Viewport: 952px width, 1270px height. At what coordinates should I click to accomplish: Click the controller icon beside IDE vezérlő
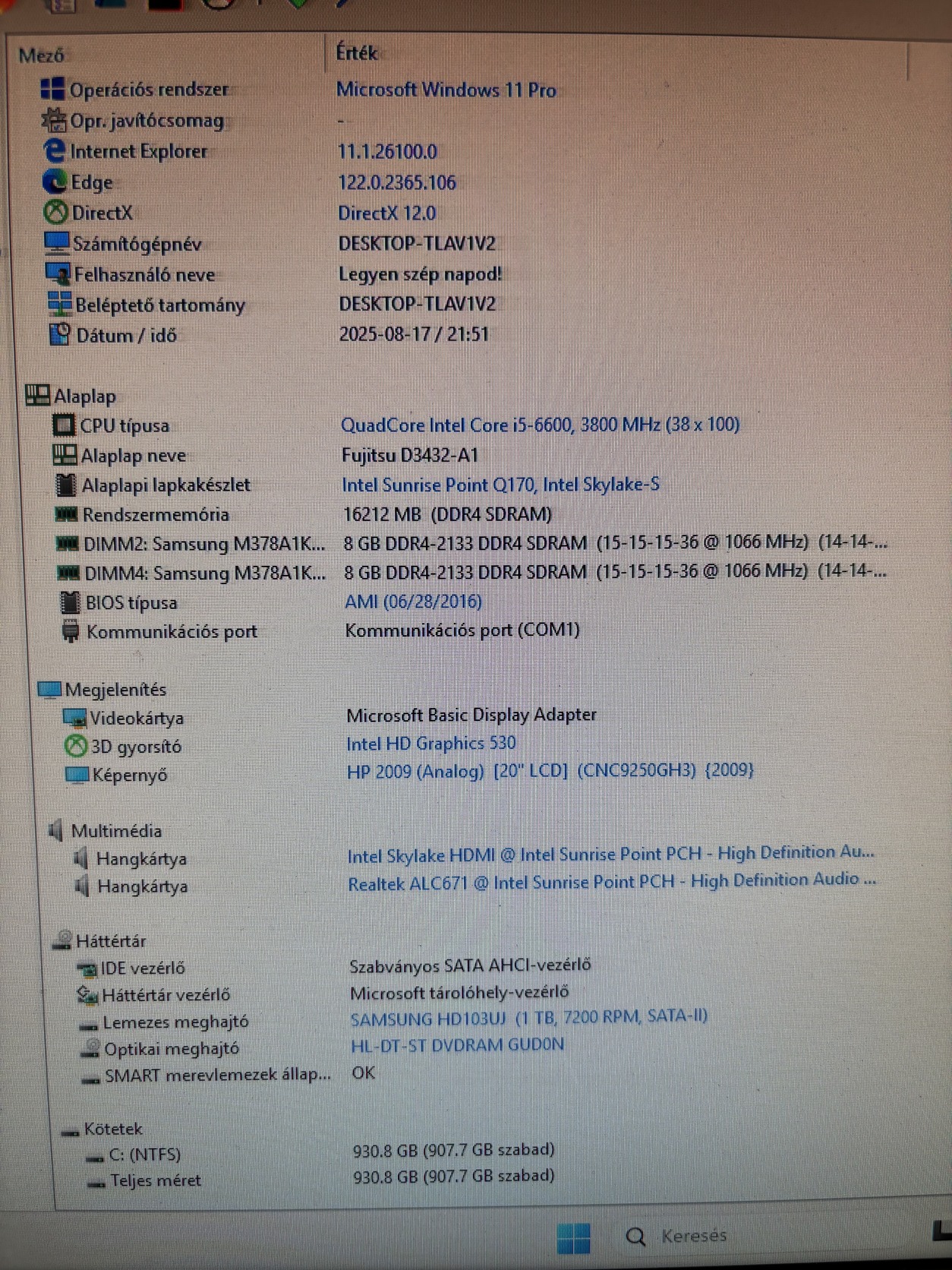(x=87, y=968)
